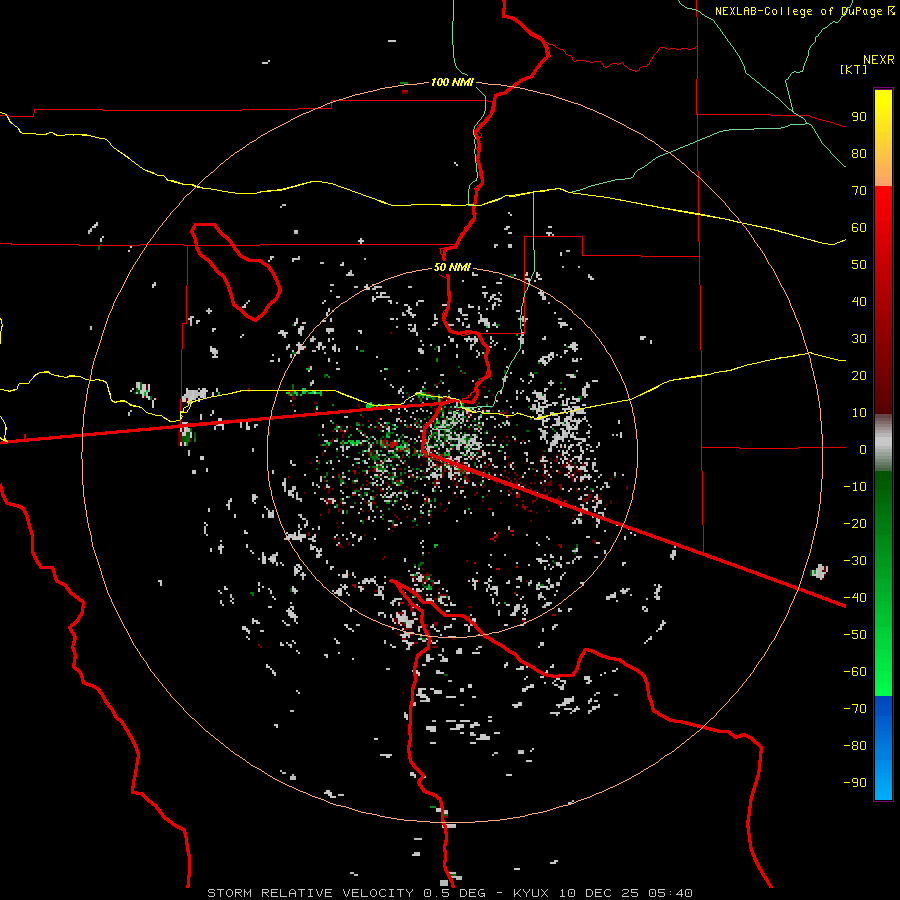This screenshot has height=900, width=900.
Task: Click the 70 value on velocity scale
Action: (x=859, y=191)
